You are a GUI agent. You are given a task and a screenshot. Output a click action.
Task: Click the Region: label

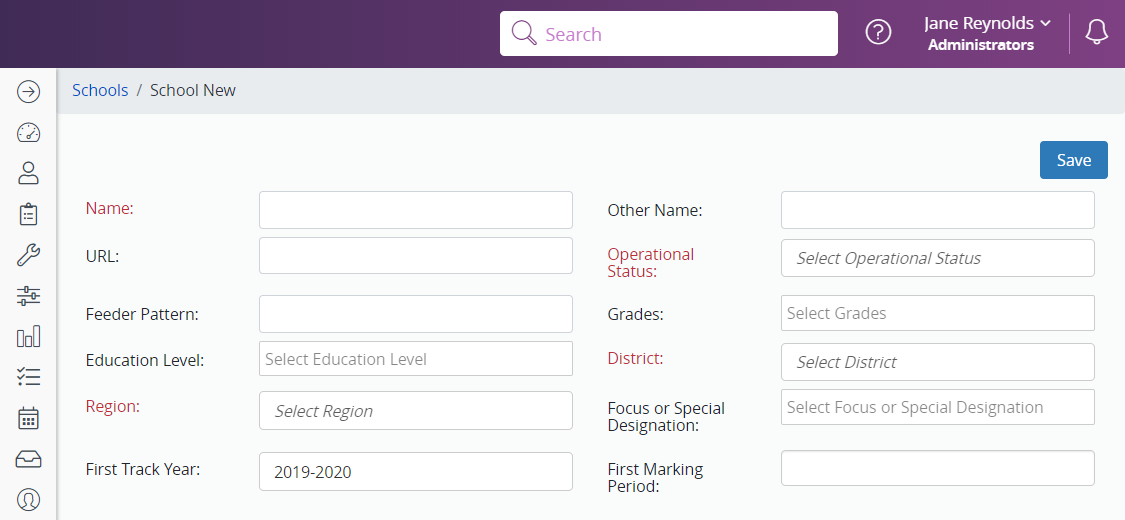tap(113, 406)
